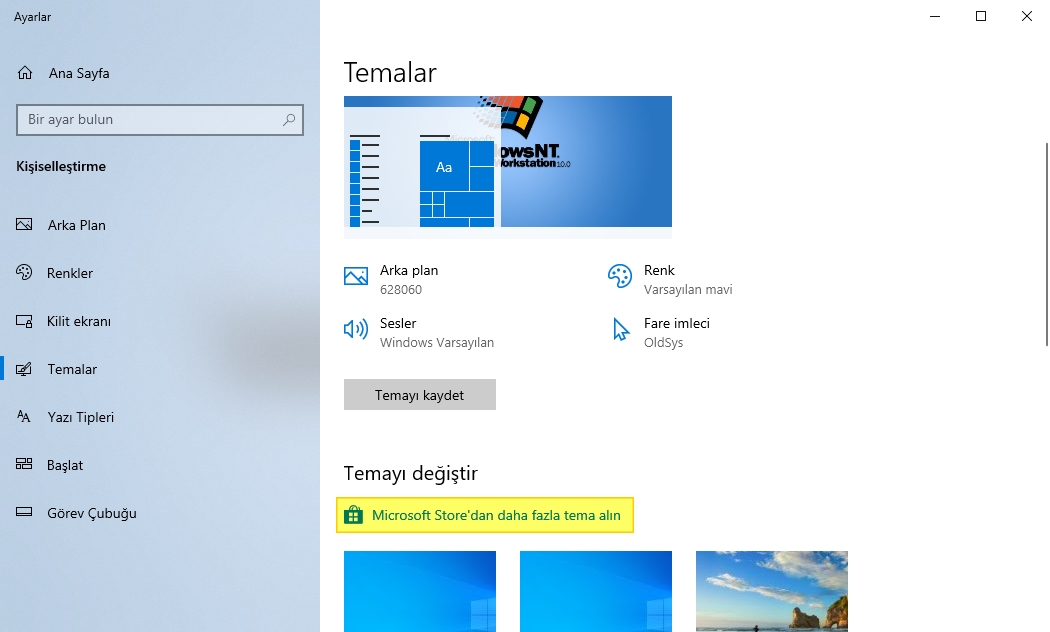Click the search magnifier in the settings search
This screenshot has width=1050, height=632.
tap(289, 119)
